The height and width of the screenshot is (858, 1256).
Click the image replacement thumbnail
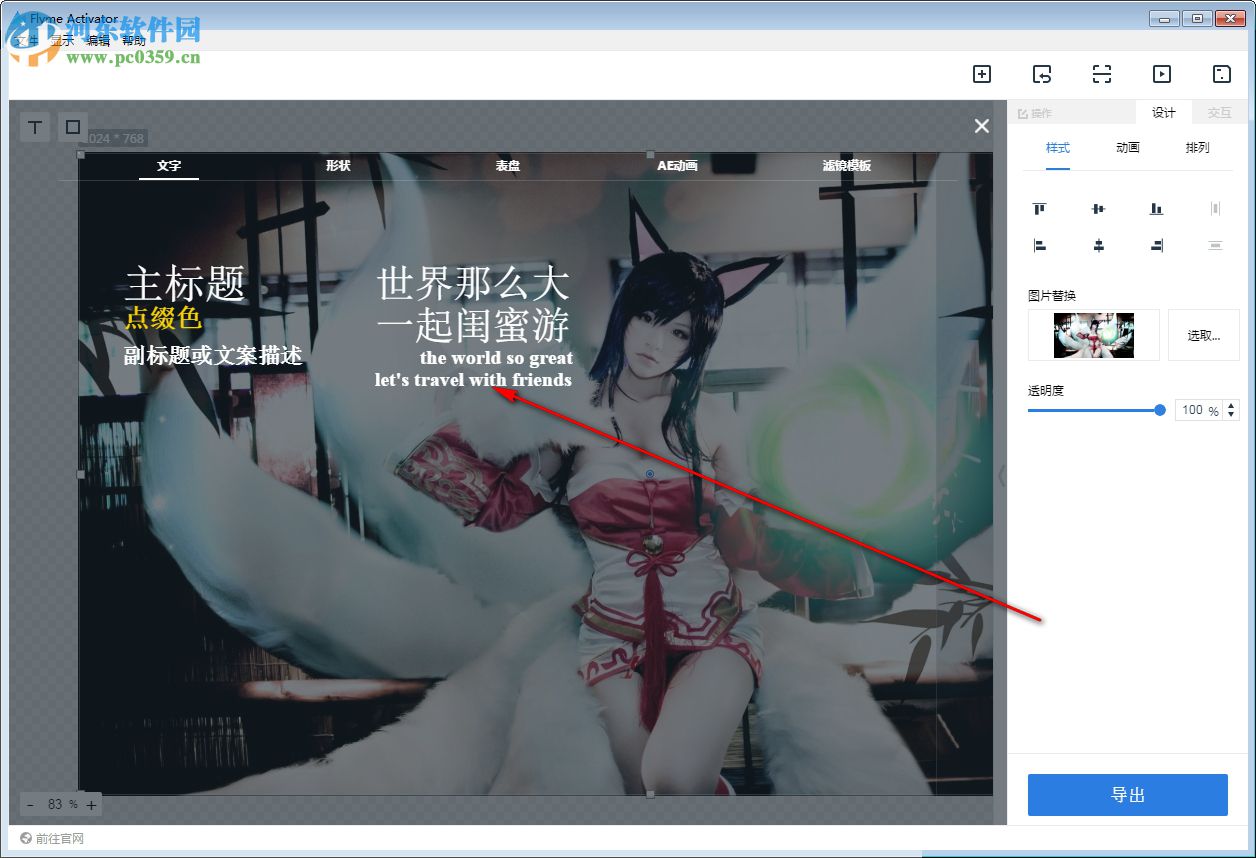[x=1093, y=335]
